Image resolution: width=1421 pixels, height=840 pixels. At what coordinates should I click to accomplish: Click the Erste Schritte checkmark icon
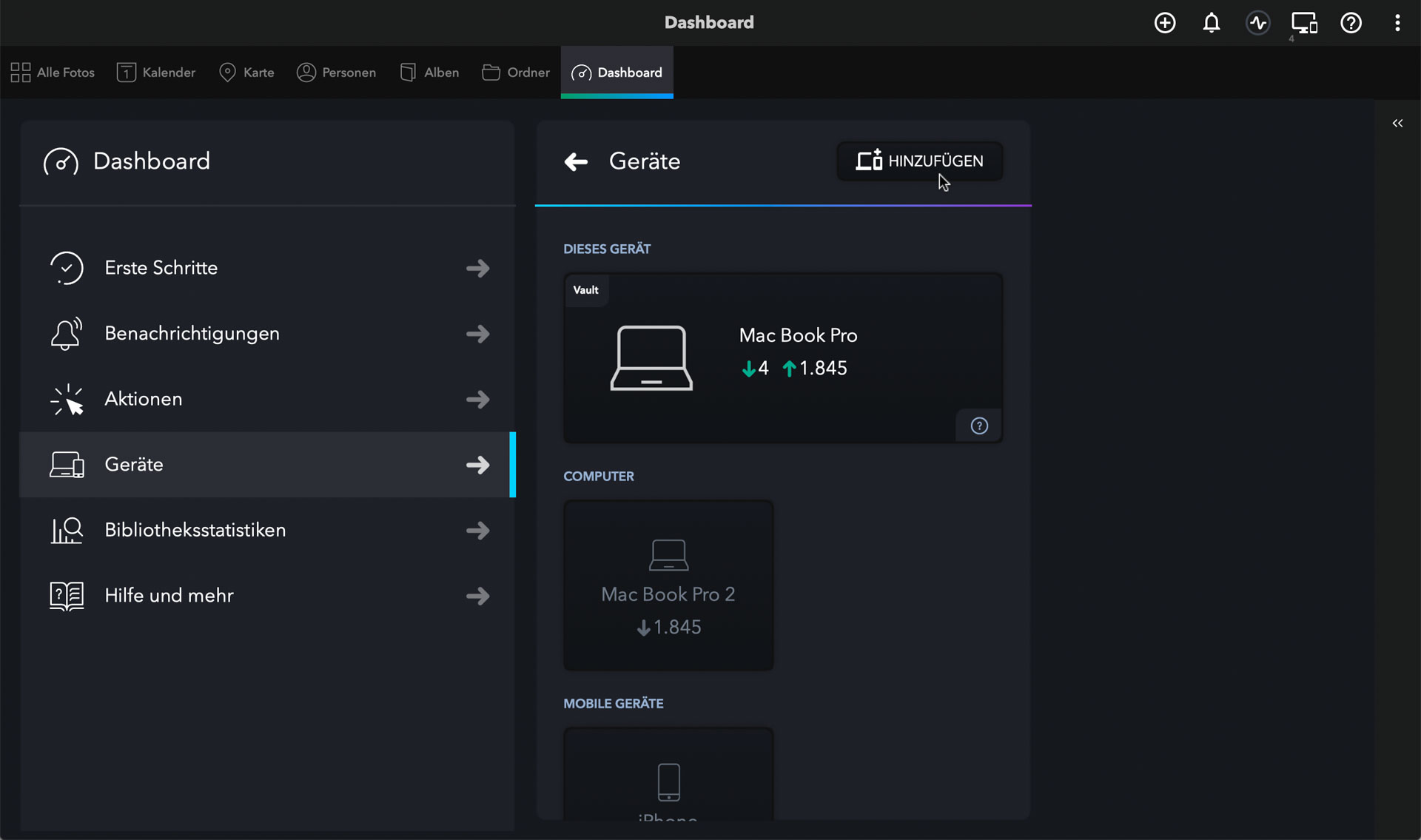(67, 268)
